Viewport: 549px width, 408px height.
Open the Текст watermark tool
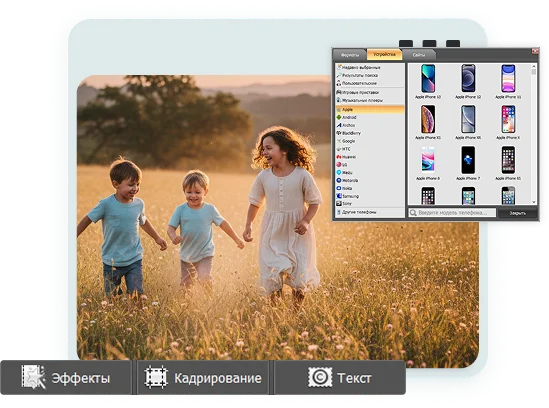pyautogui.click(x=340, y=378)
